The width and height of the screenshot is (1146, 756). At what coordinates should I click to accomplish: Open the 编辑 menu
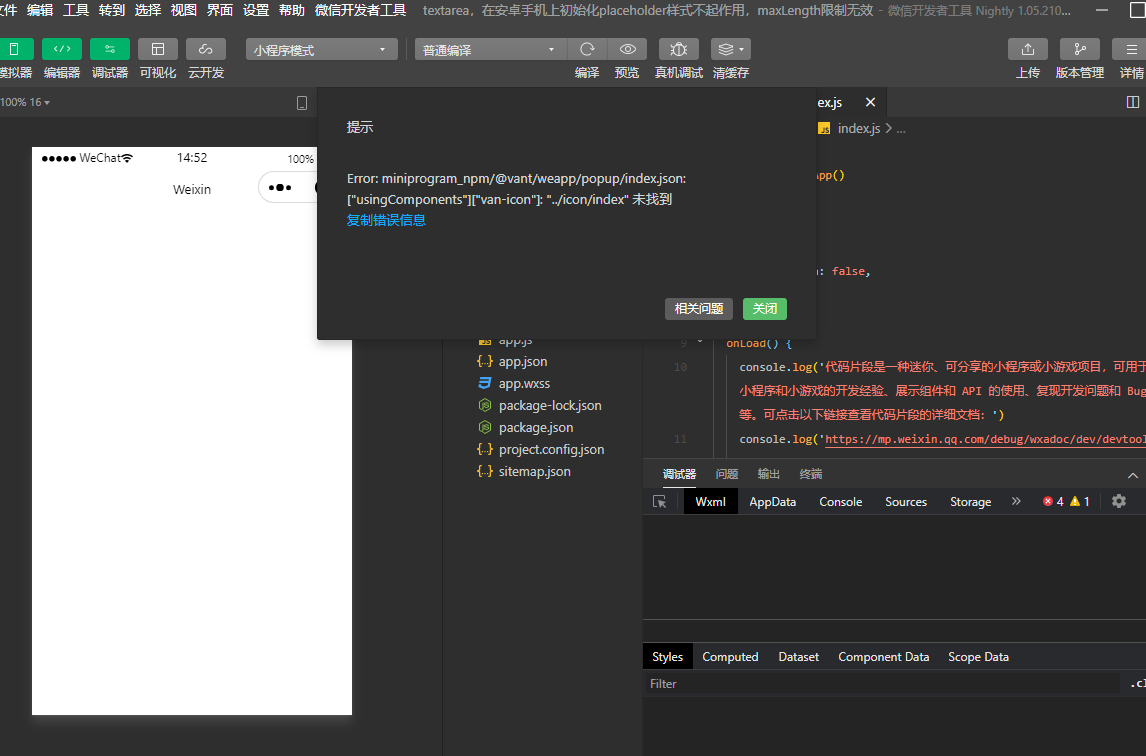pyautogui.click(x=39, y=10)
